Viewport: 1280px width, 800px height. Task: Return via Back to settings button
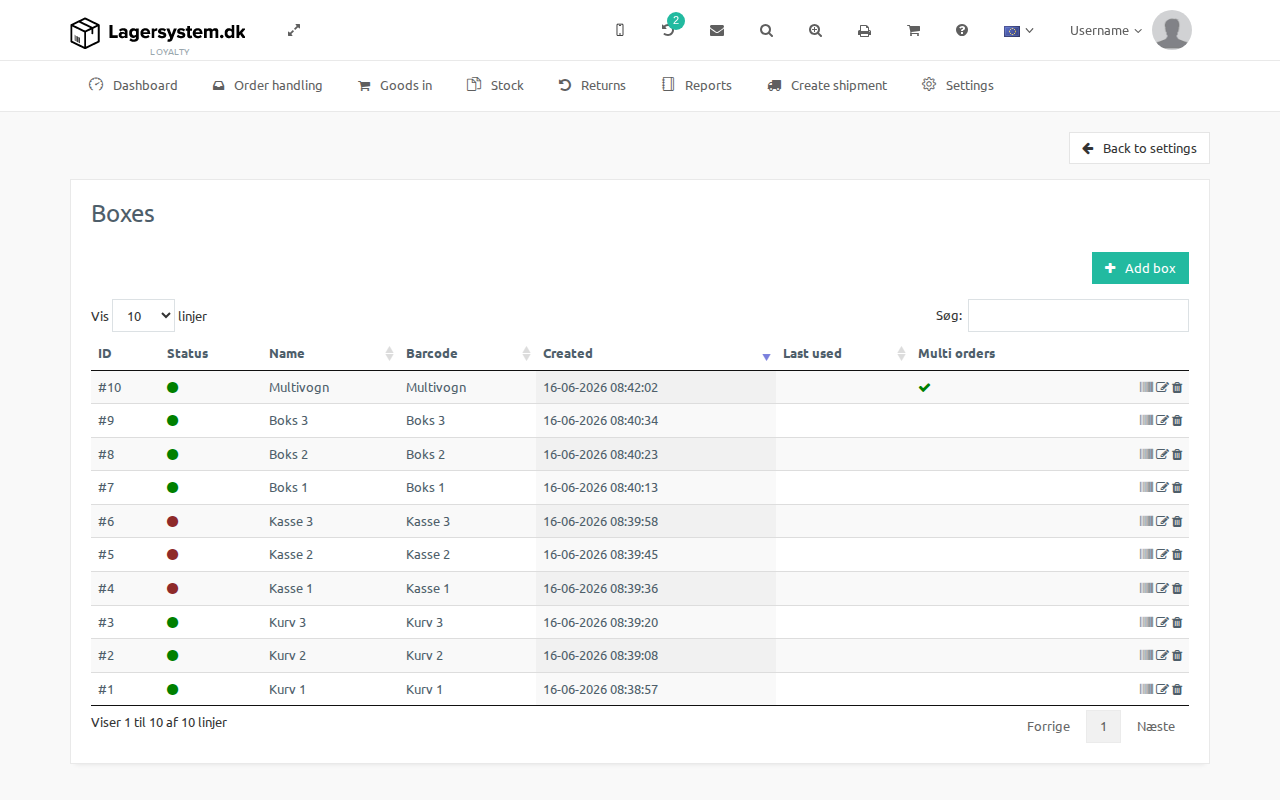(x=1139, y=148)
